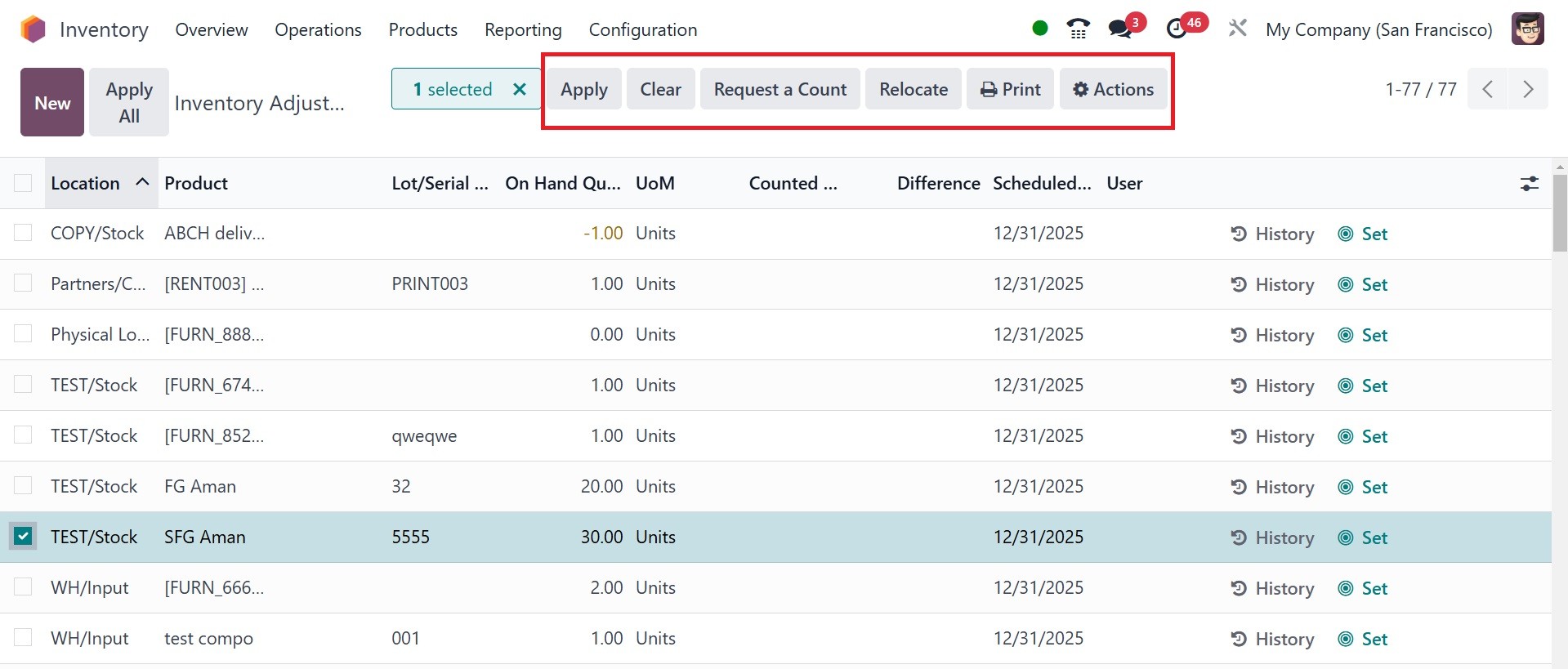The image size is (1568, 669).
Task: Open the Operations menu
Action: pyautogui.click(x=318, y=30)
